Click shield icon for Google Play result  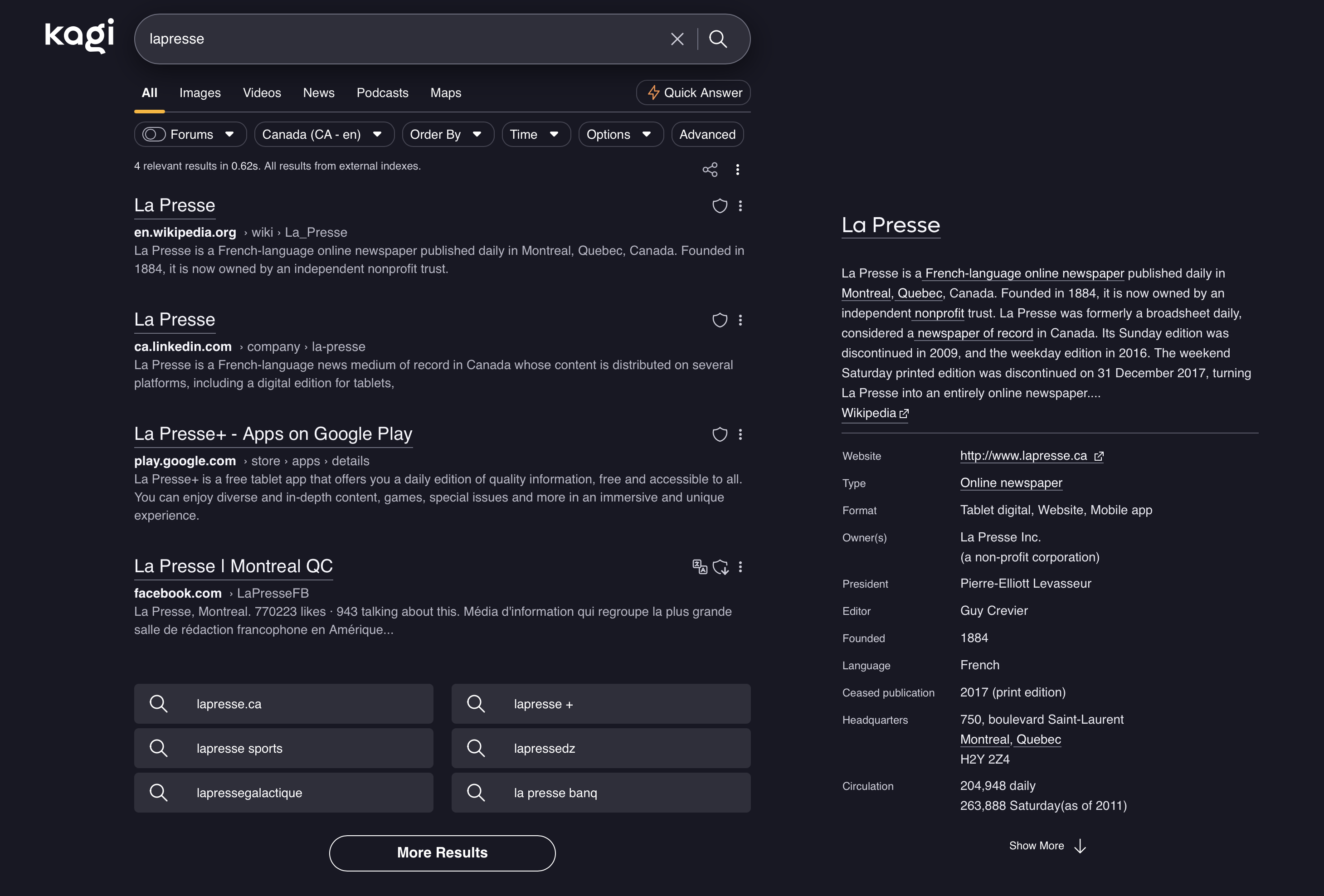coord(720,434)
